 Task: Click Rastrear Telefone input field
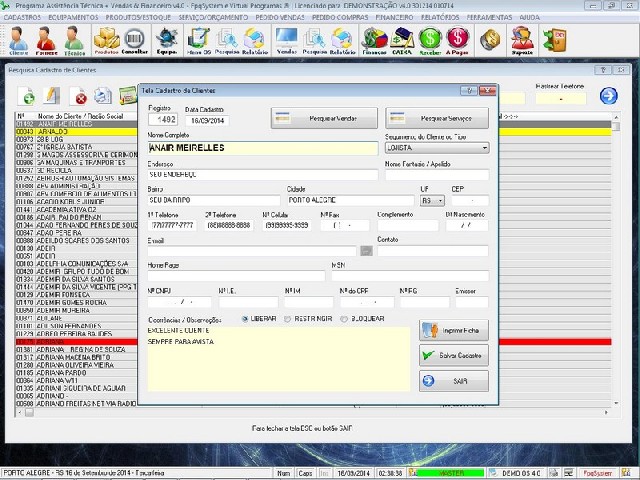(561, 98)
